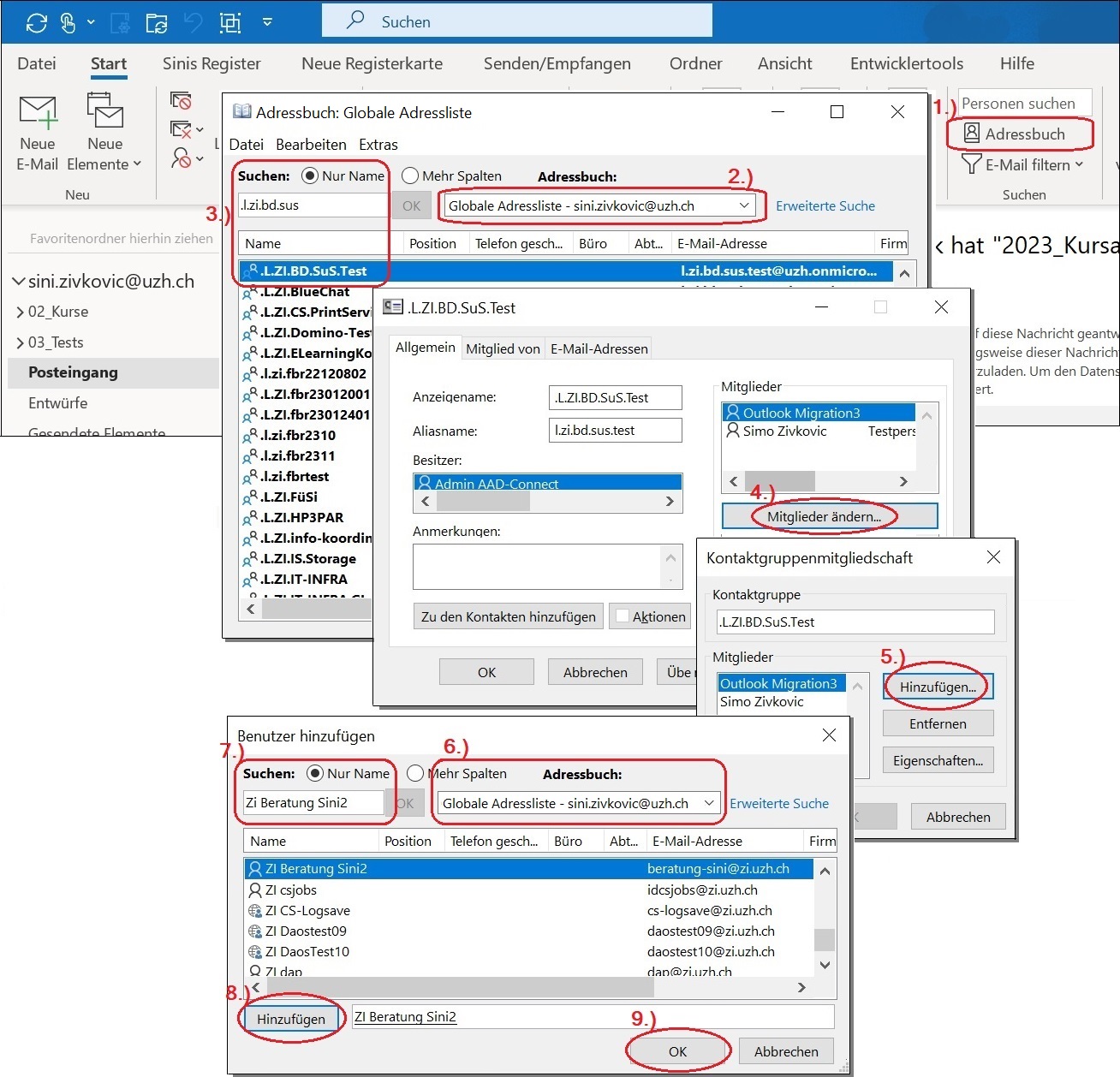Click Entfernen button
Viewport: 1120px width, 1077px height.
(938, 723)
